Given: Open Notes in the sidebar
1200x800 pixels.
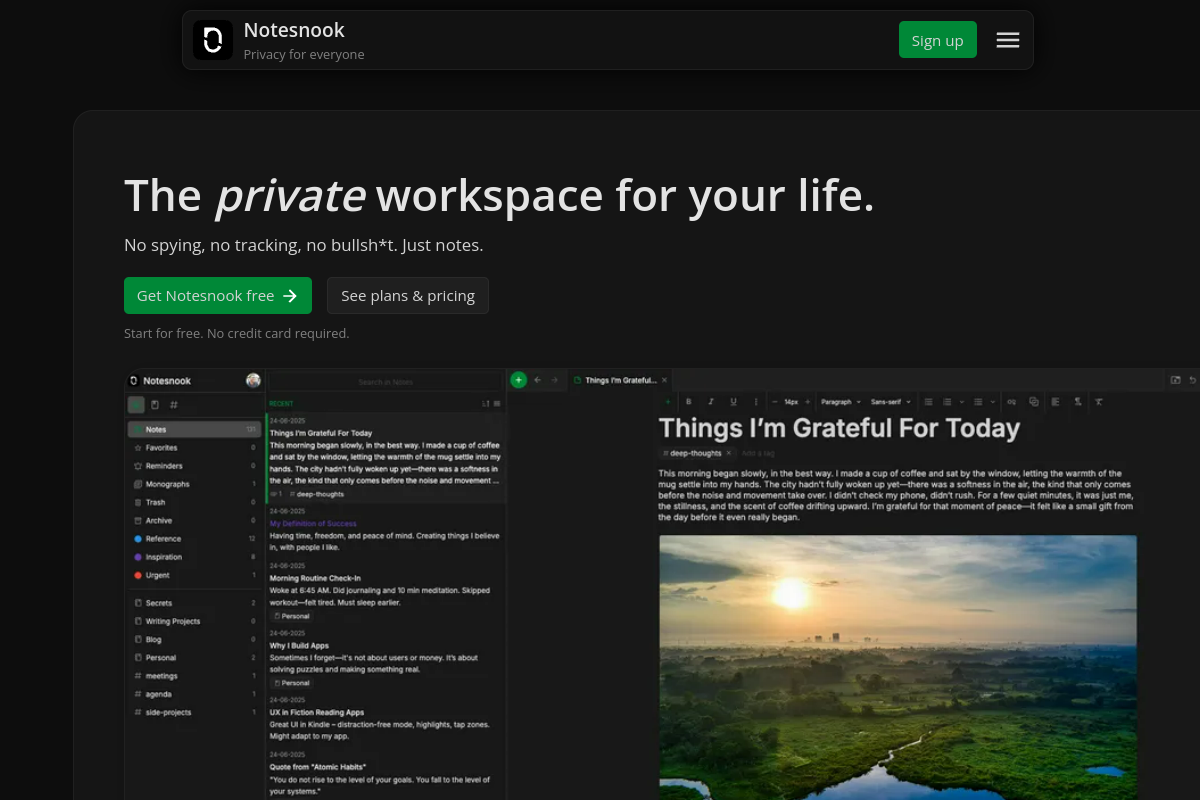Looking at the screenshot, I should tap(194, 429).
